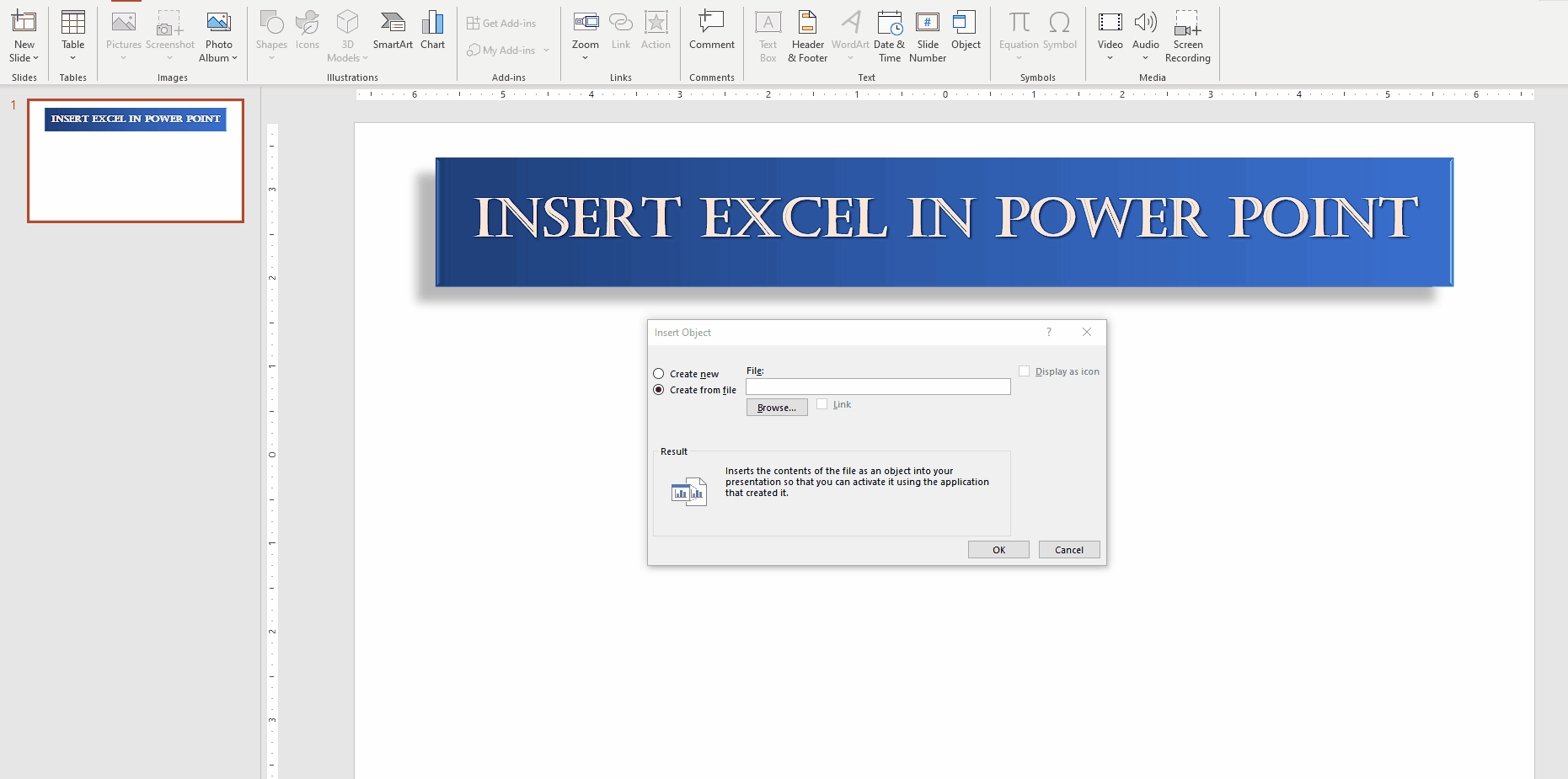Click the Pictures icon
The width and height of the screenshot is (1568, 779).
click(124, 23)
